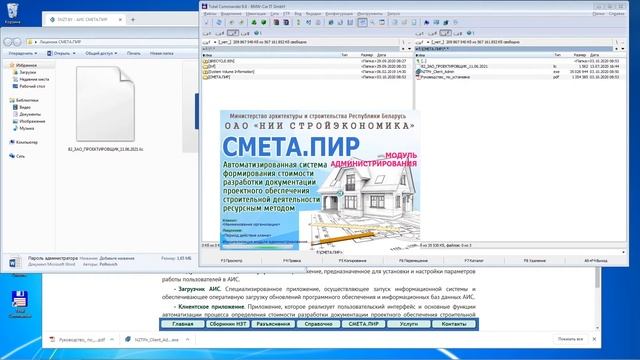640x360 pixels.
Task: Open a new browser tab
Action: coord(133,20)
